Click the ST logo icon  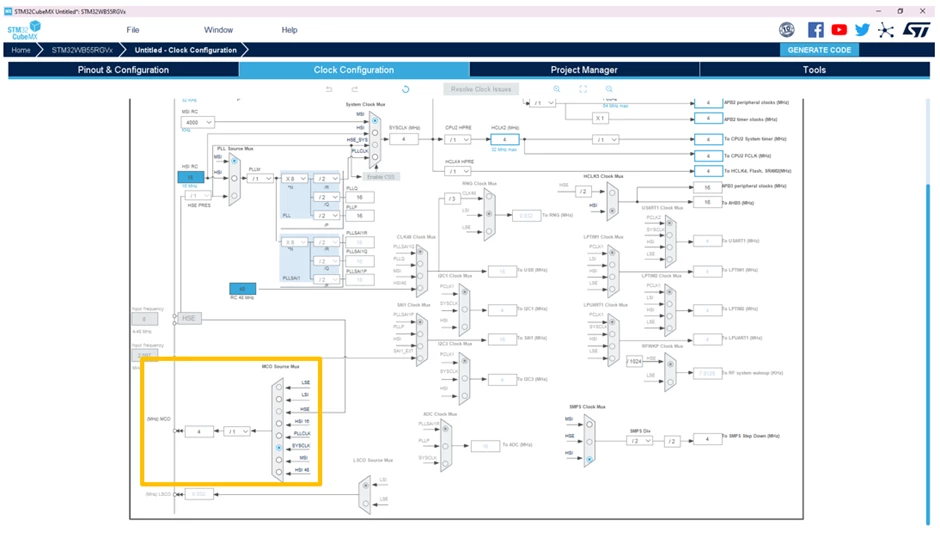point(916,29)
